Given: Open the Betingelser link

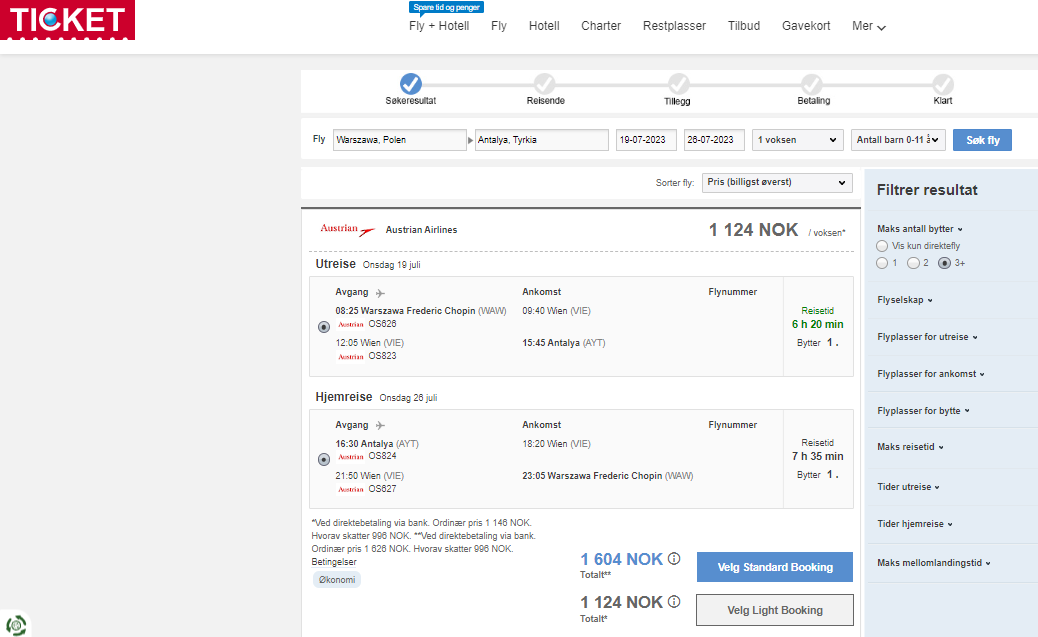Looking at the screenshot, I should click(334, 562).
